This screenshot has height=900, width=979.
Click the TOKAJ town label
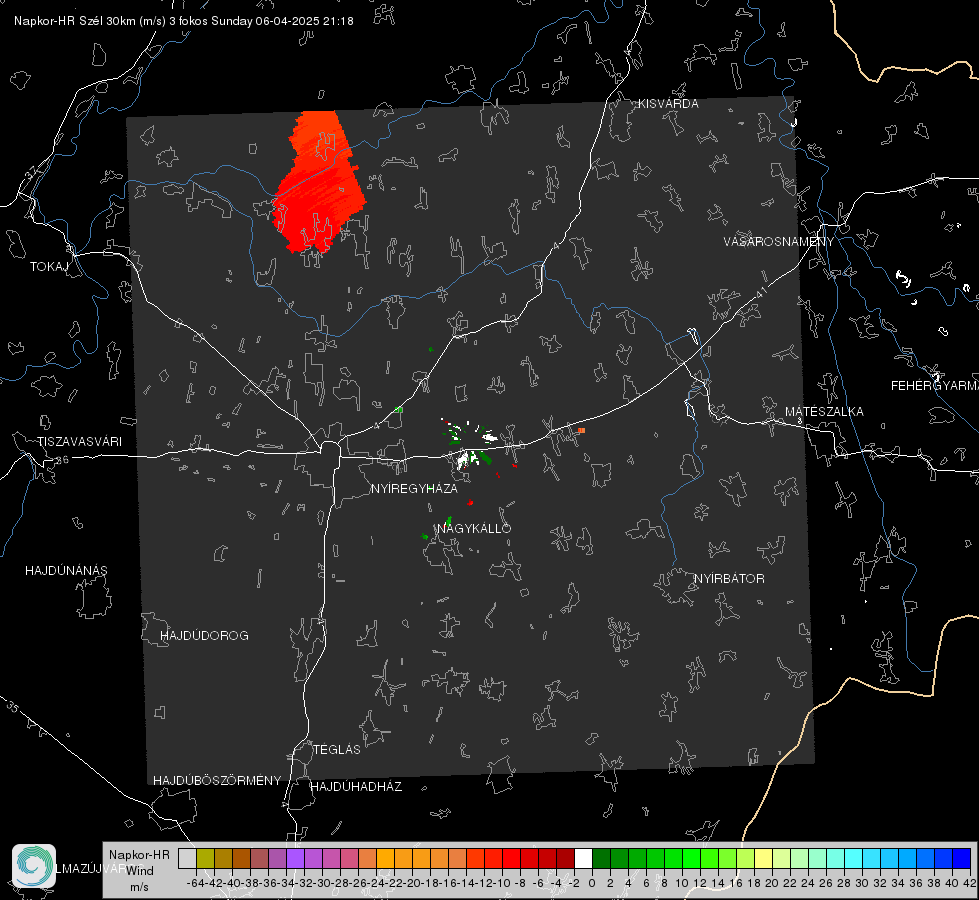click(x=49, y=267)
